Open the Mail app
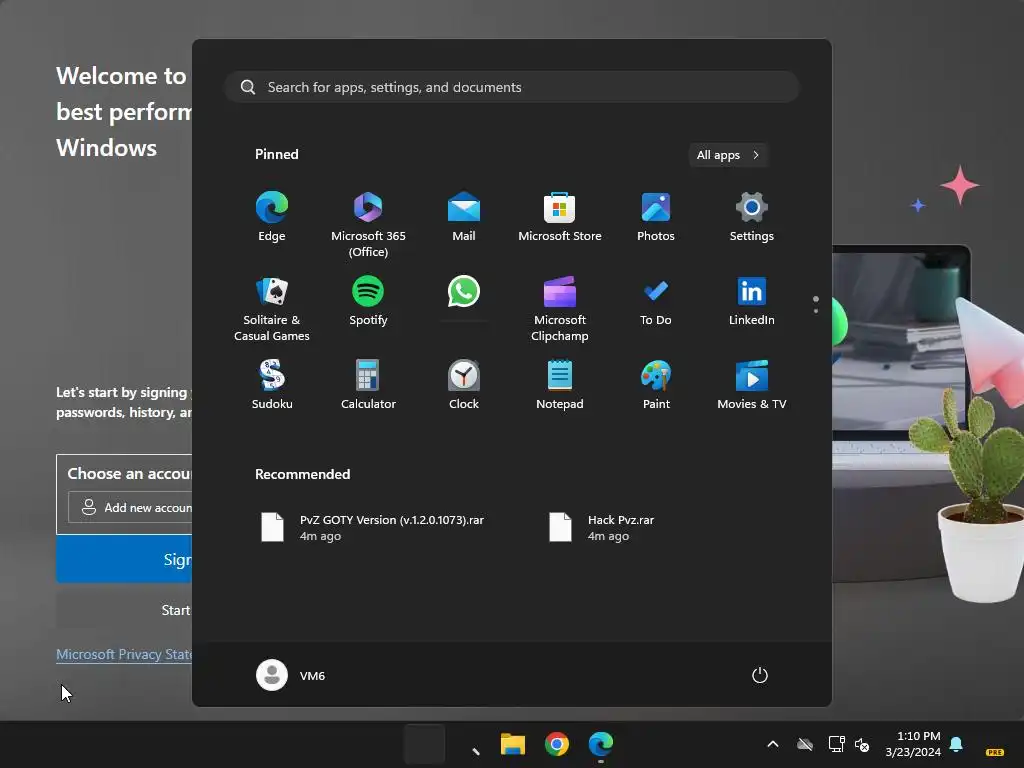 464,217
